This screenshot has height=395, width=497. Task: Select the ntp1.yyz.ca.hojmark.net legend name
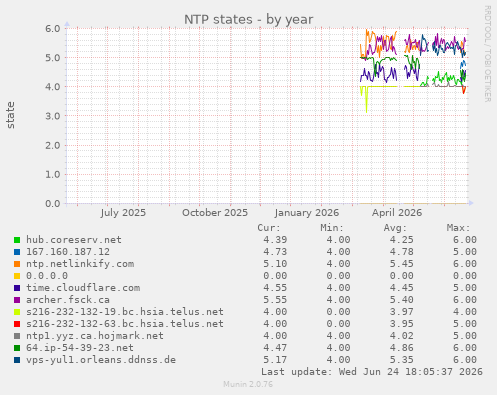[95, 336]
